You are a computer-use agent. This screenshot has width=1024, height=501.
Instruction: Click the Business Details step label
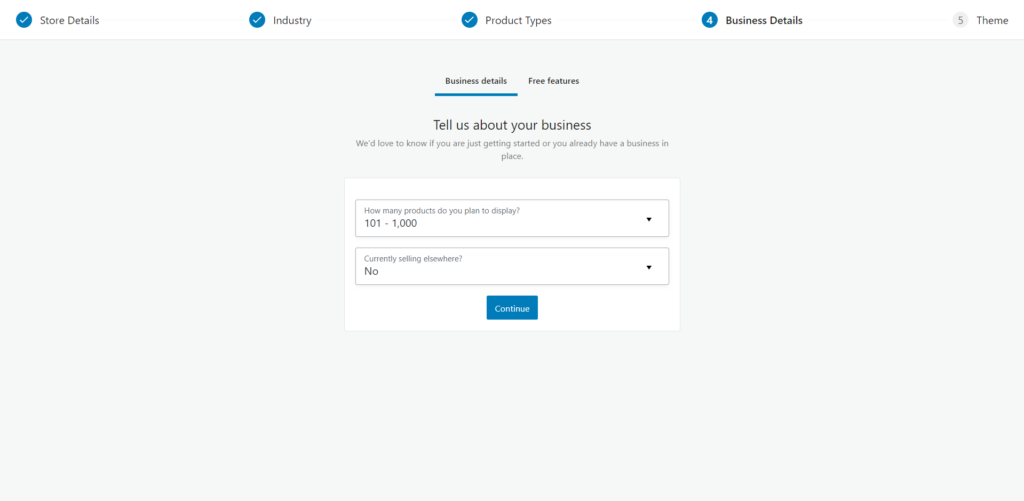764,20
